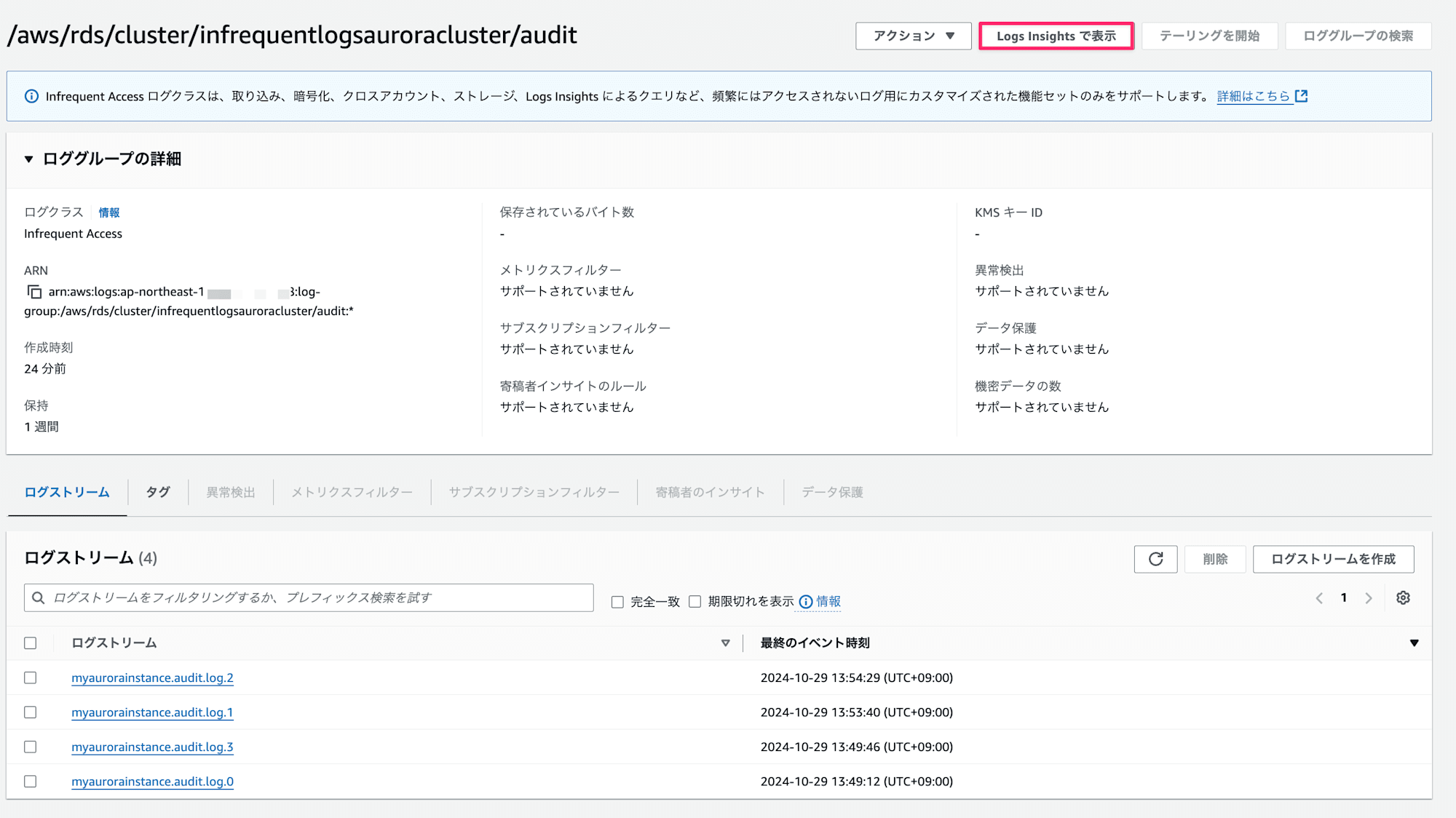1456x818 pixels.
Task: Open the データ保護 tab
Action: tap(832, 492)
